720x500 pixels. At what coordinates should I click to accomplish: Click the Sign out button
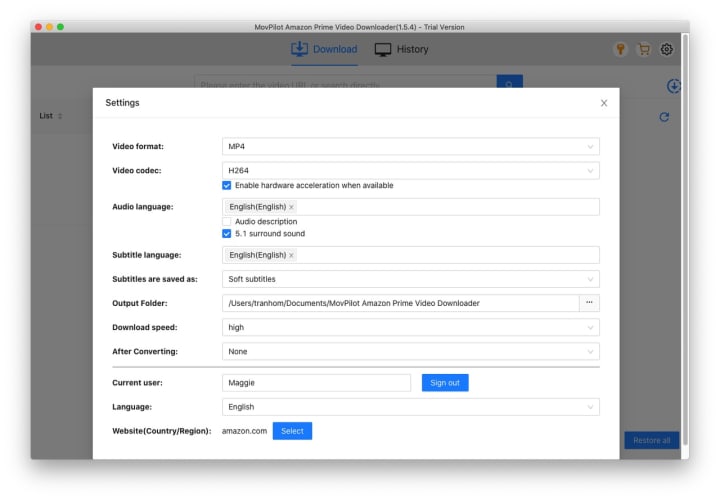click(x=445, y=383)
